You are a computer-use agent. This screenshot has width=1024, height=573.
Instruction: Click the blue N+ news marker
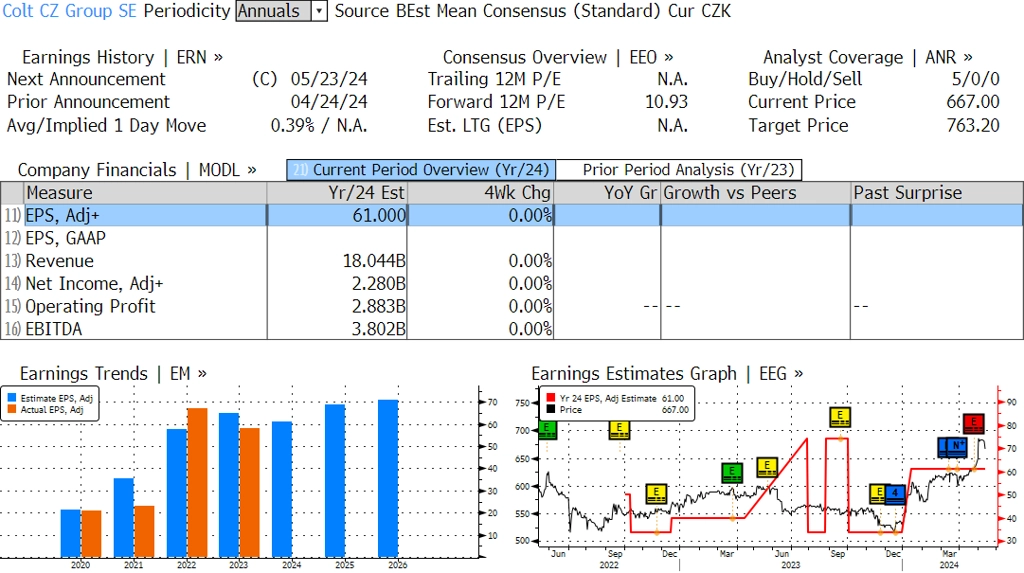pos(957,447)
